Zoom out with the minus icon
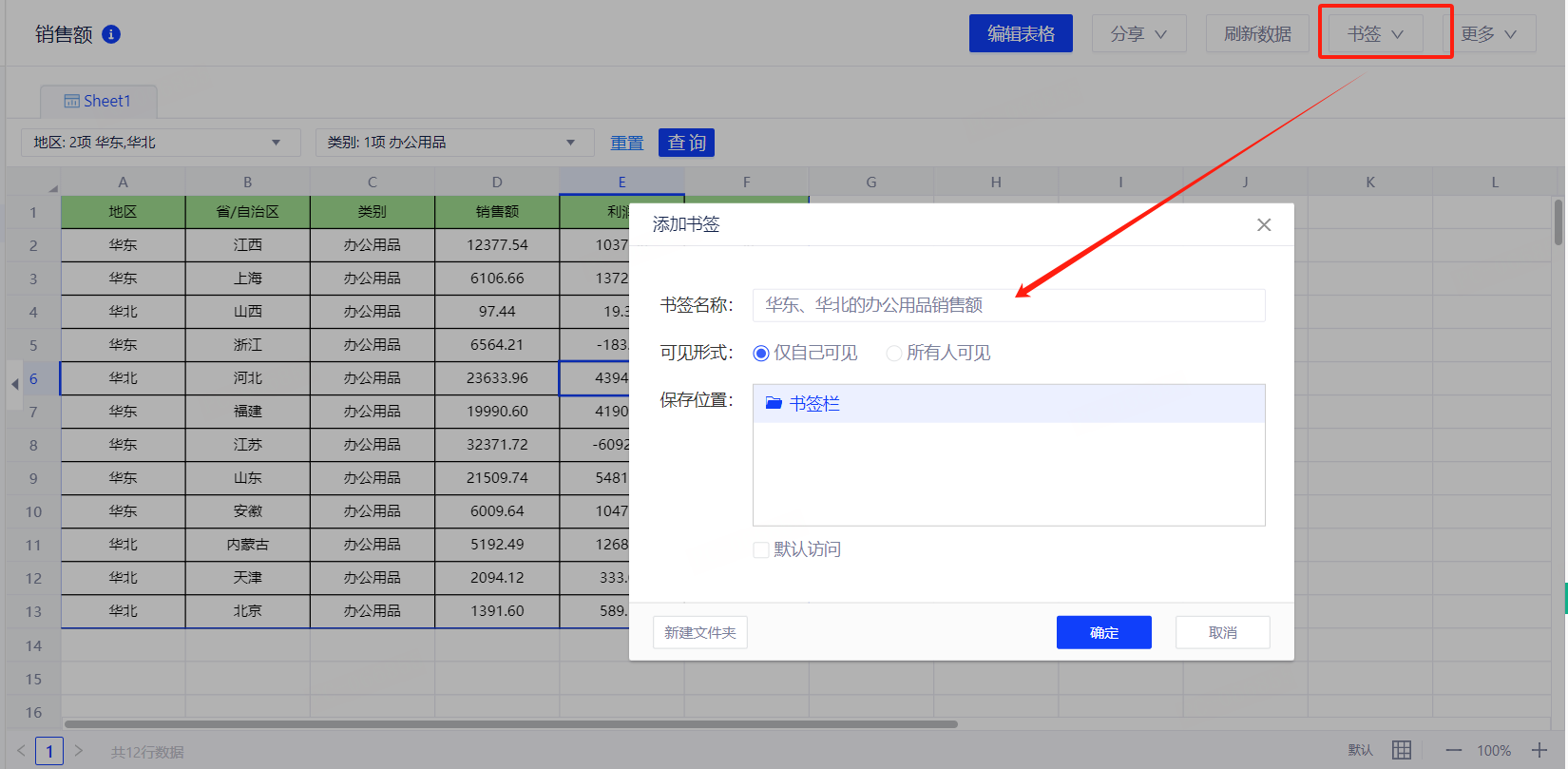 [x=1453, y=750]
